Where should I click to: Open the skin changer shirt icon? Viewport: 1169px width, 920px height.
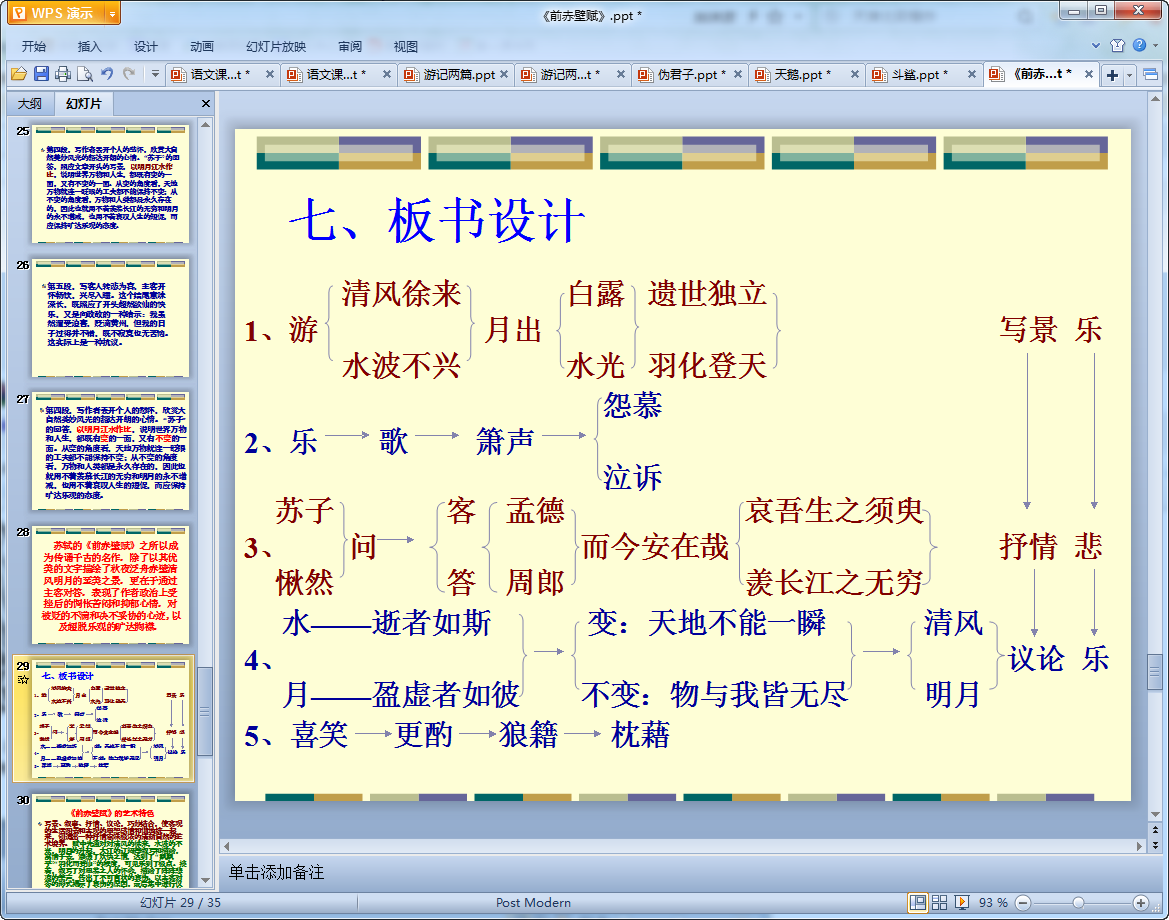tap(1117, 45)
